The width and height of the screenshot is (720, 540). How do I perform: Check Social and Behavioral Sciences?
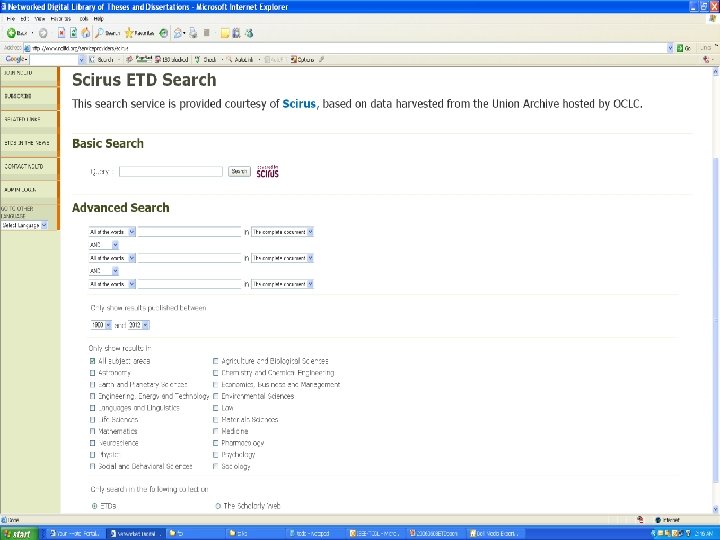click(92, 466)
